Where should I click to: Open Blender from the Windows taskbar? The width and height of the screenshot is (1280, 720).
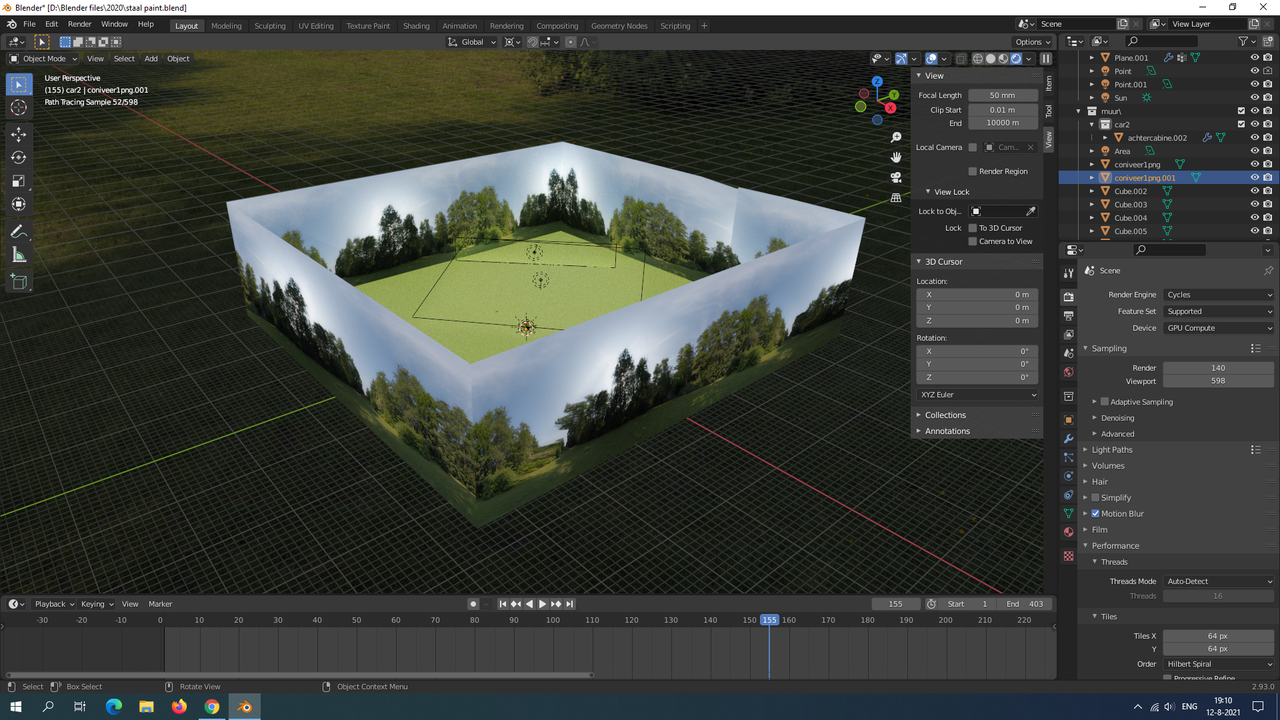245,706
